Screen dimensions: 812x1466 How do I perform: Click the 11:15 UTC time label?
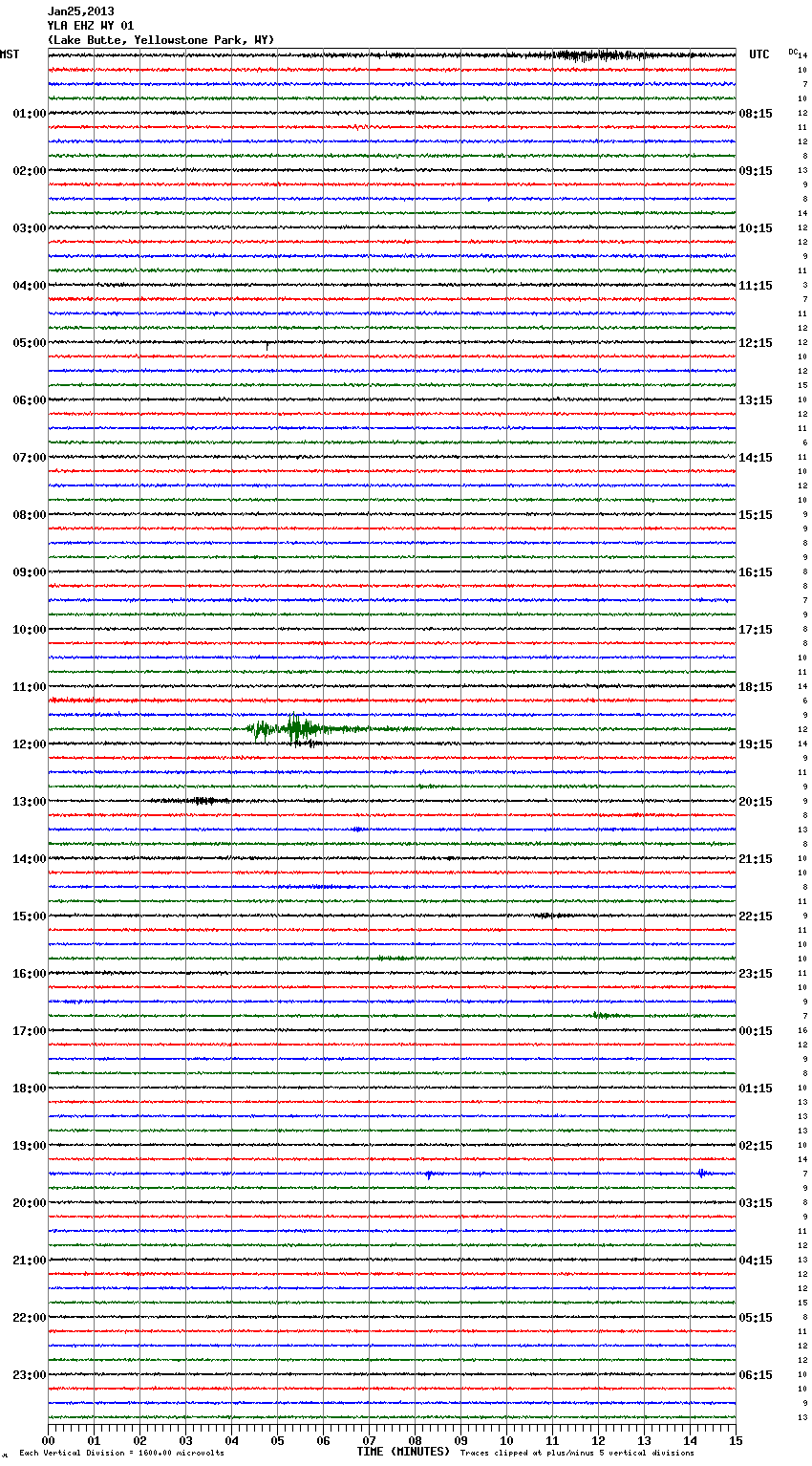click(756, 286)
